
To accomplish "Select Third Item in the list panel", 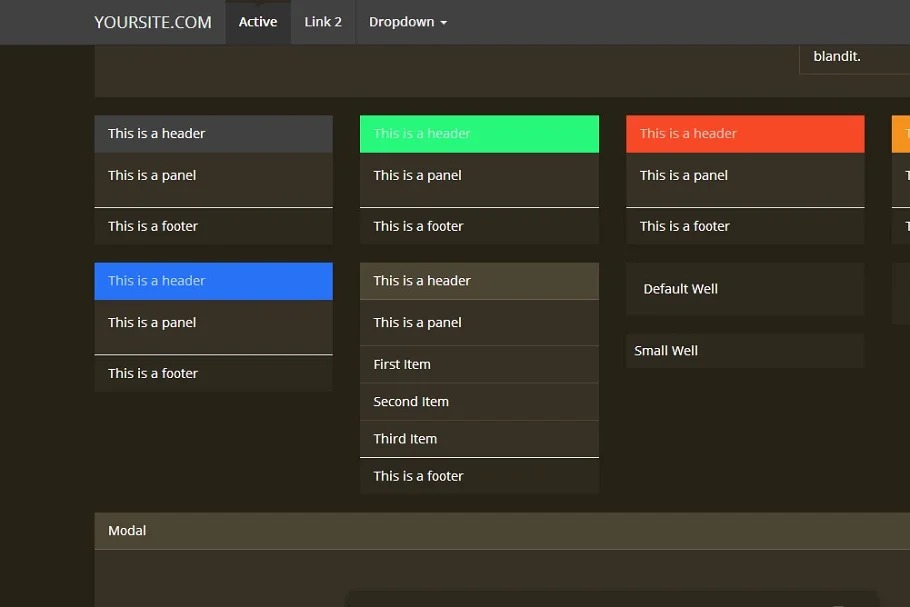I will tap(479, 439).
